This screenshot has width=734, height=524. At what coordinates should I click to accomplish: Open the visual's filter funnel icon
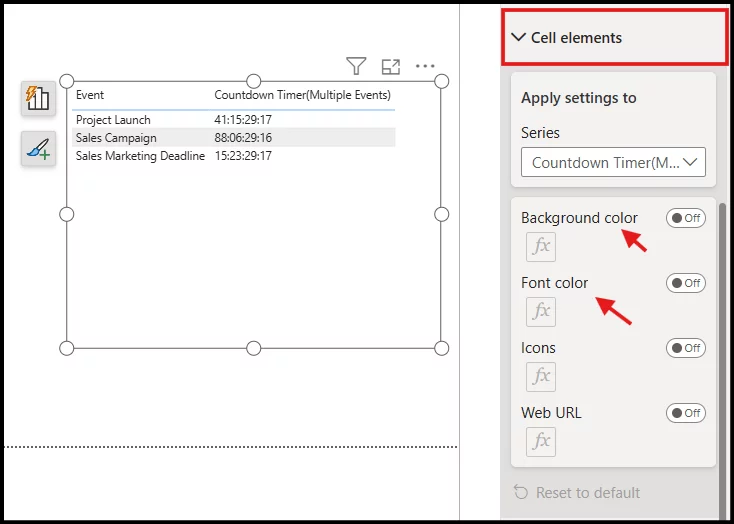[356, 66]
